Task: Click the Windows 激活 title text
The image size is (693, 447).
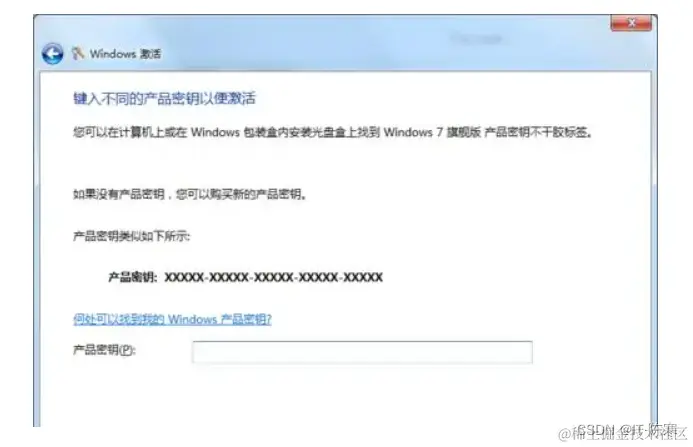Action: [126, 54]
